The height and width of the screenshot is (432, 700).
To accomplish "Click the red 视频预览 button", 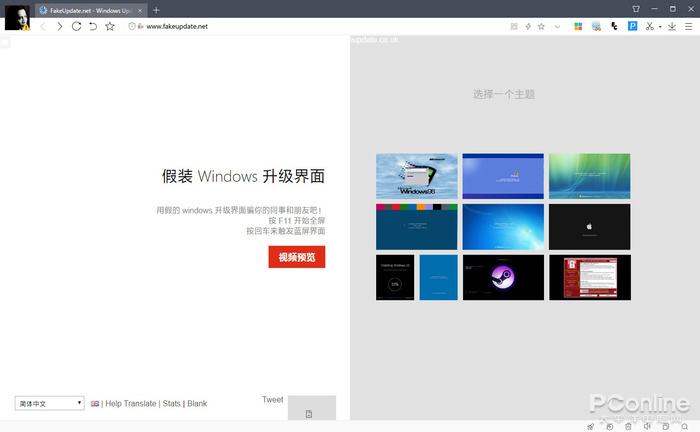I will coord(297,257).
